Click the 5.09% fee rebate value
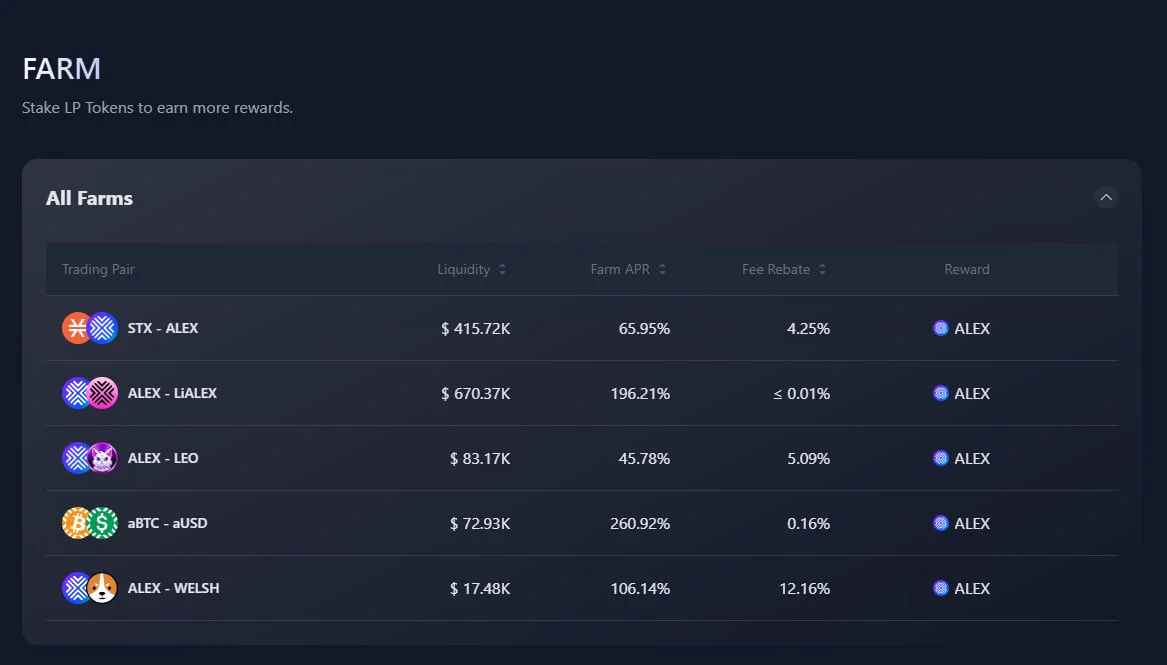 pos(808,458)
